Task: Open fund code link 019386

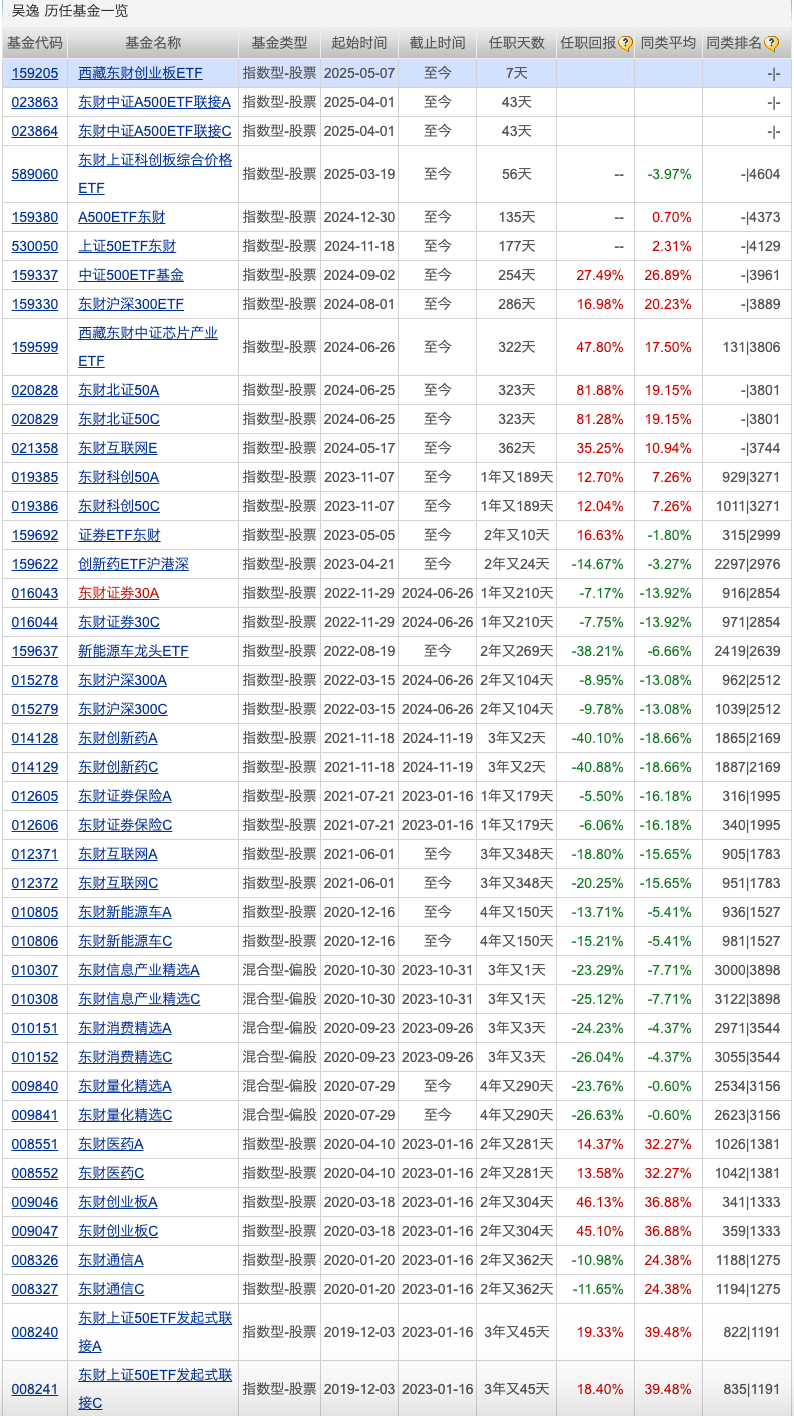Action: coord(35,506)
